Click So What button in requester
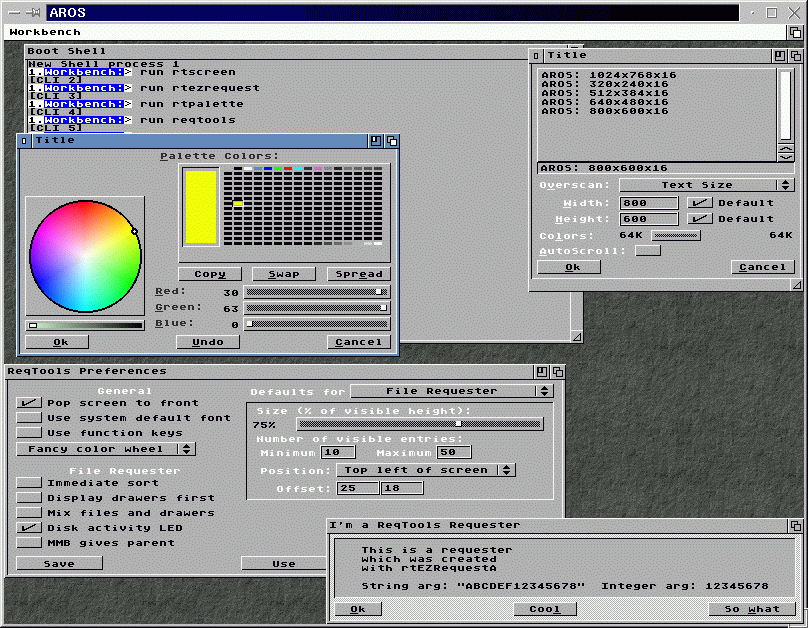The height and width of the screenshot is (628, 808). (x=752, y=609)
